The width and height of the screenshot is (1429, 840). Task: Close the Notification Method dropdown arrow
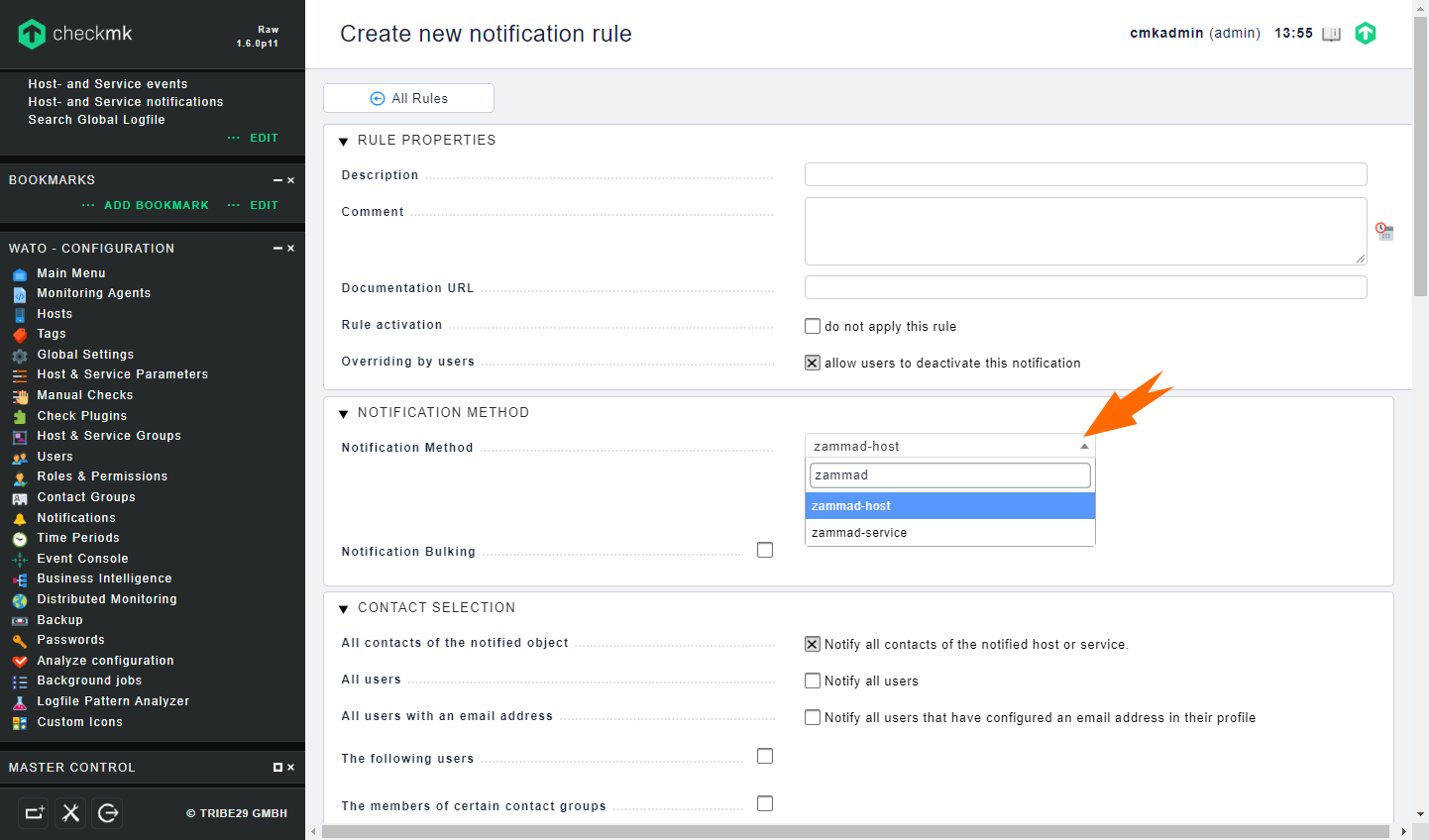tap(1084, 447)
